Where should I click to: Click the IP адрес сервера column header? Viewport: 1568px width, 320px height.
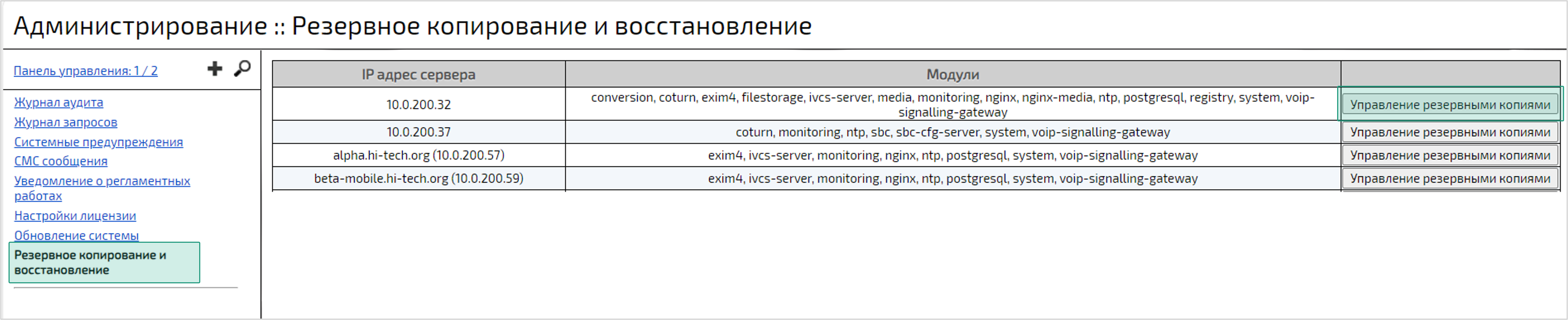pyautogui.click(x=419, y=74)
